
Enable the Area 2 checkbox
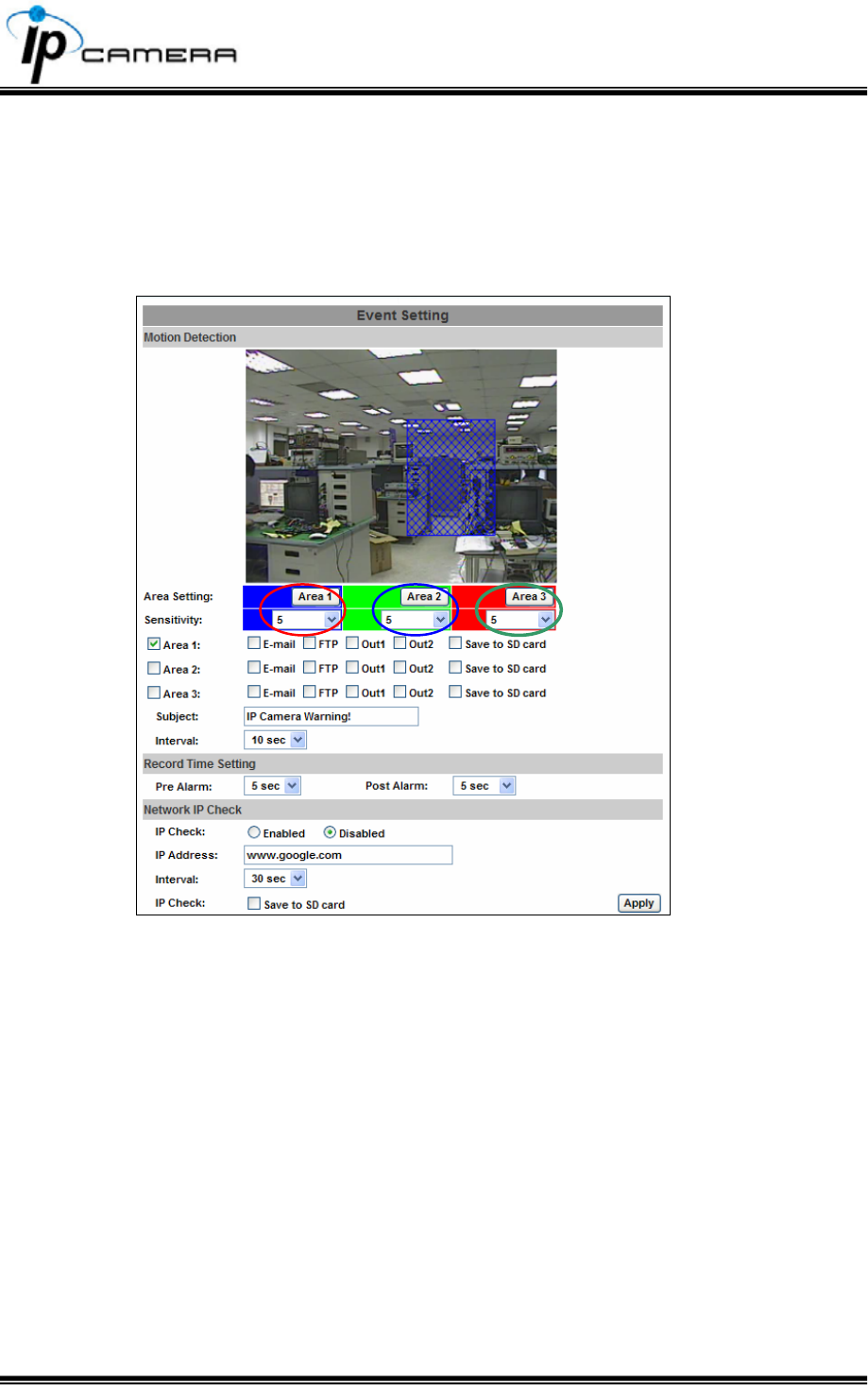[154, 668]
